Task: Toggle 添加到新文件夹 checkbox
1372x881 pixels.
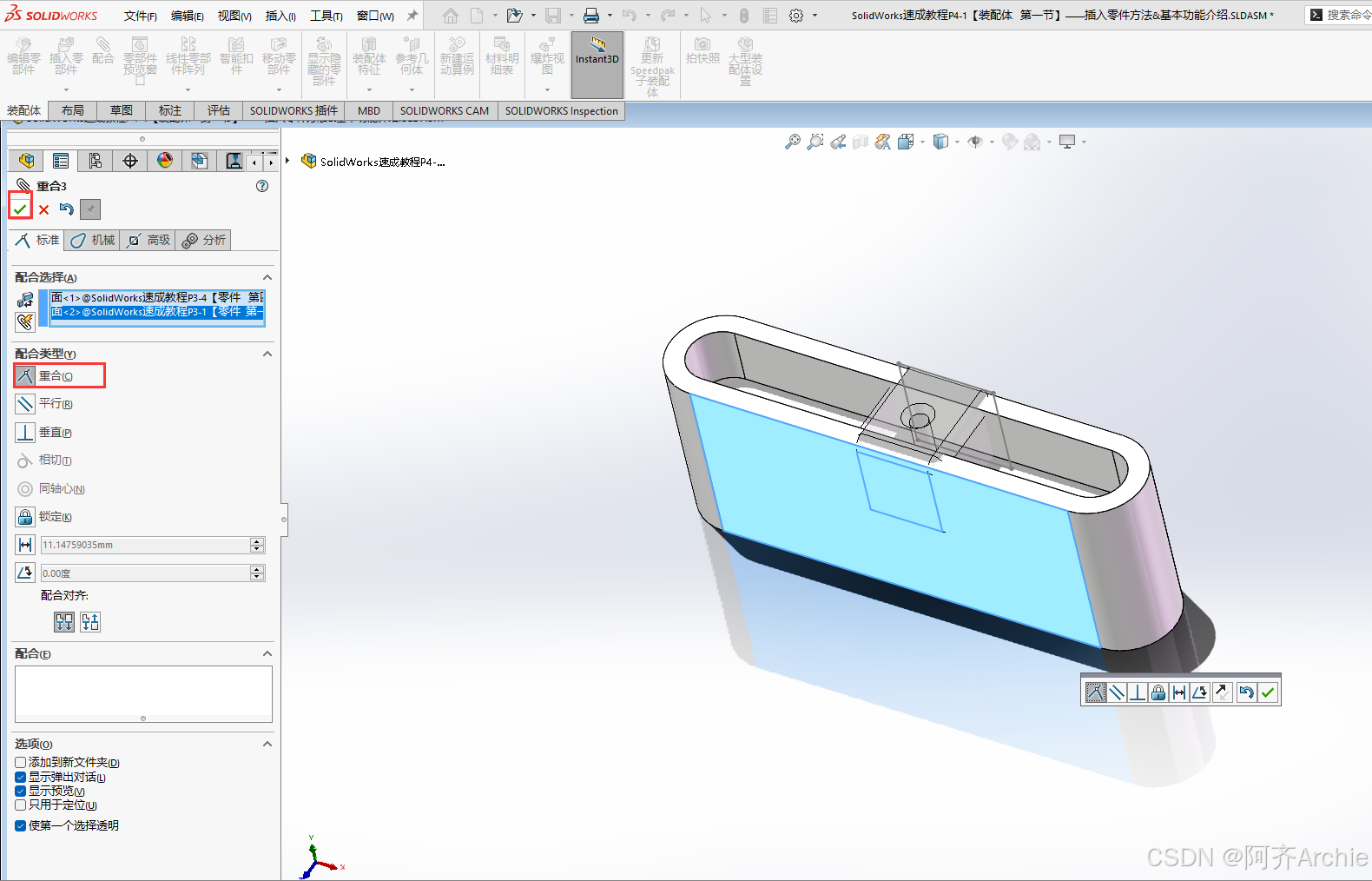Action: (x=20, y=762)
